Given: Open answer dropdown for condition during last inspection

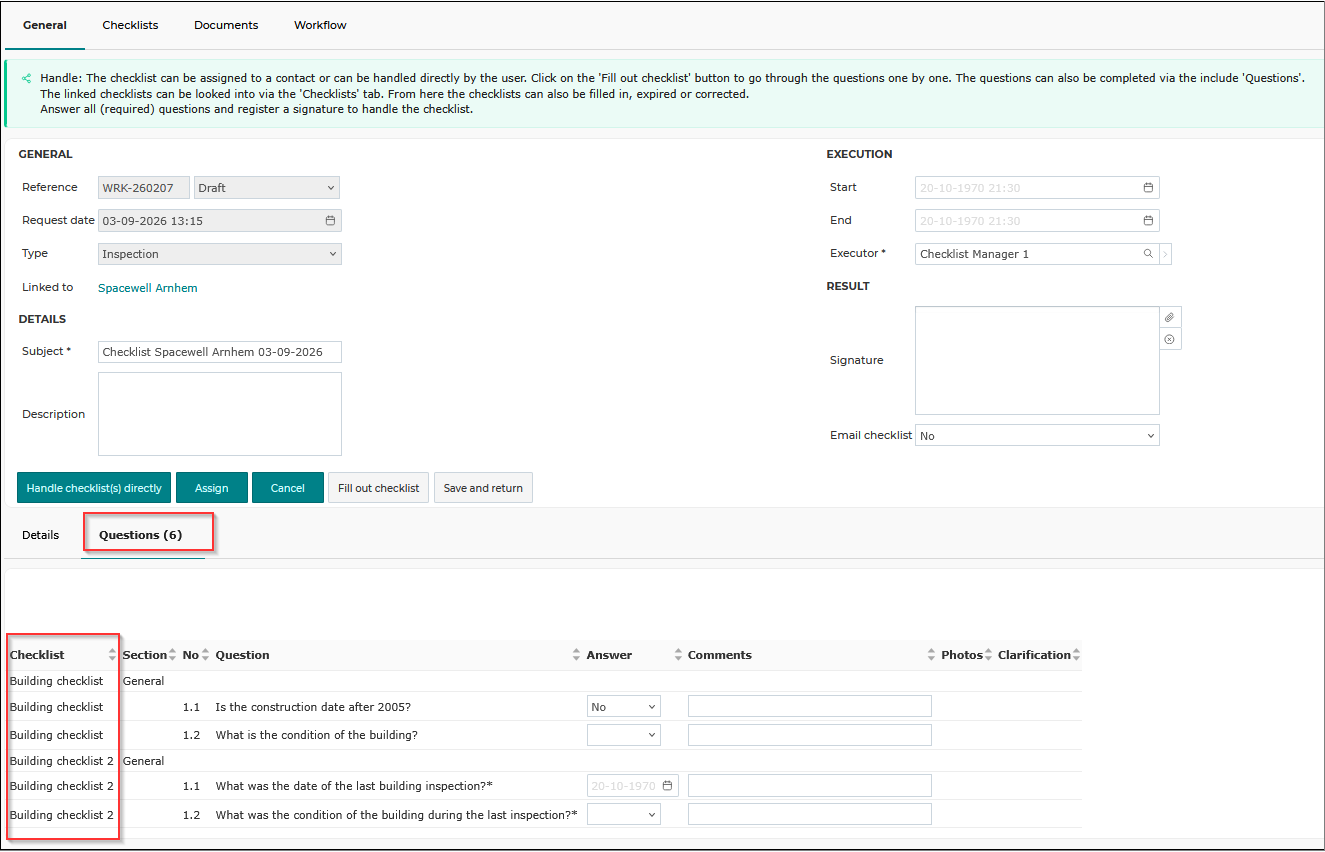Looking at the screenshot, I should [x=624, y=815].
